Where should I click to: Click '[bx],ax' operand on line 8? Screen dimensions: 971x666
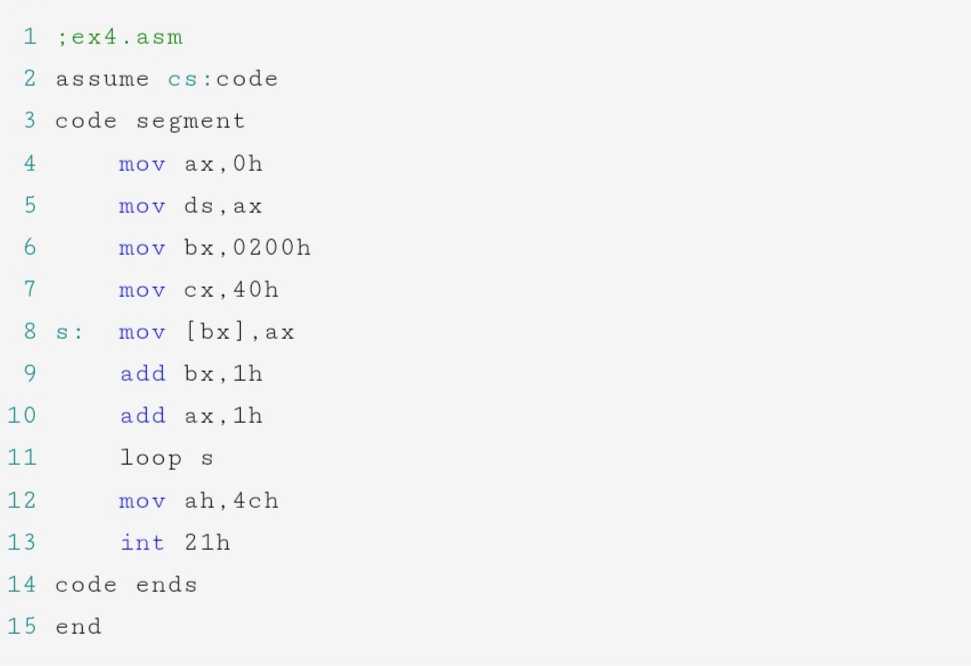click(x=240, y=332)
